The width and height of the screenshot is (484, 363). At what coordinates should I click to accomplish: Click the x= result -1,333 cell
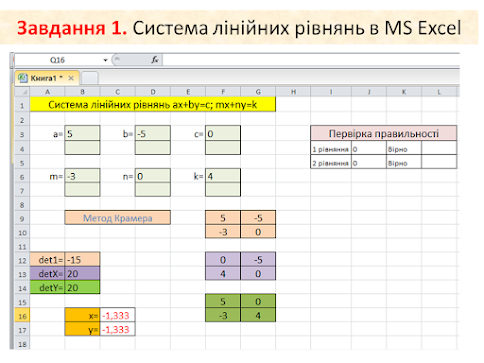click(x=117, y=315)
